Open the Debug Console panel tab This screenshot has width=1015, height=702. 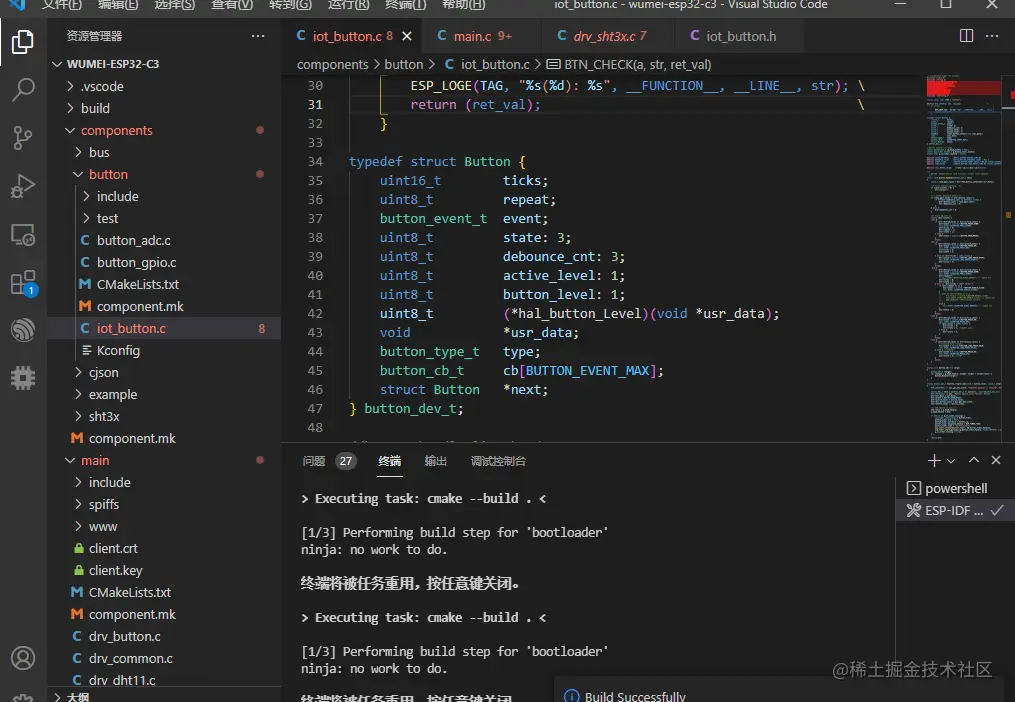coord(498,461)
